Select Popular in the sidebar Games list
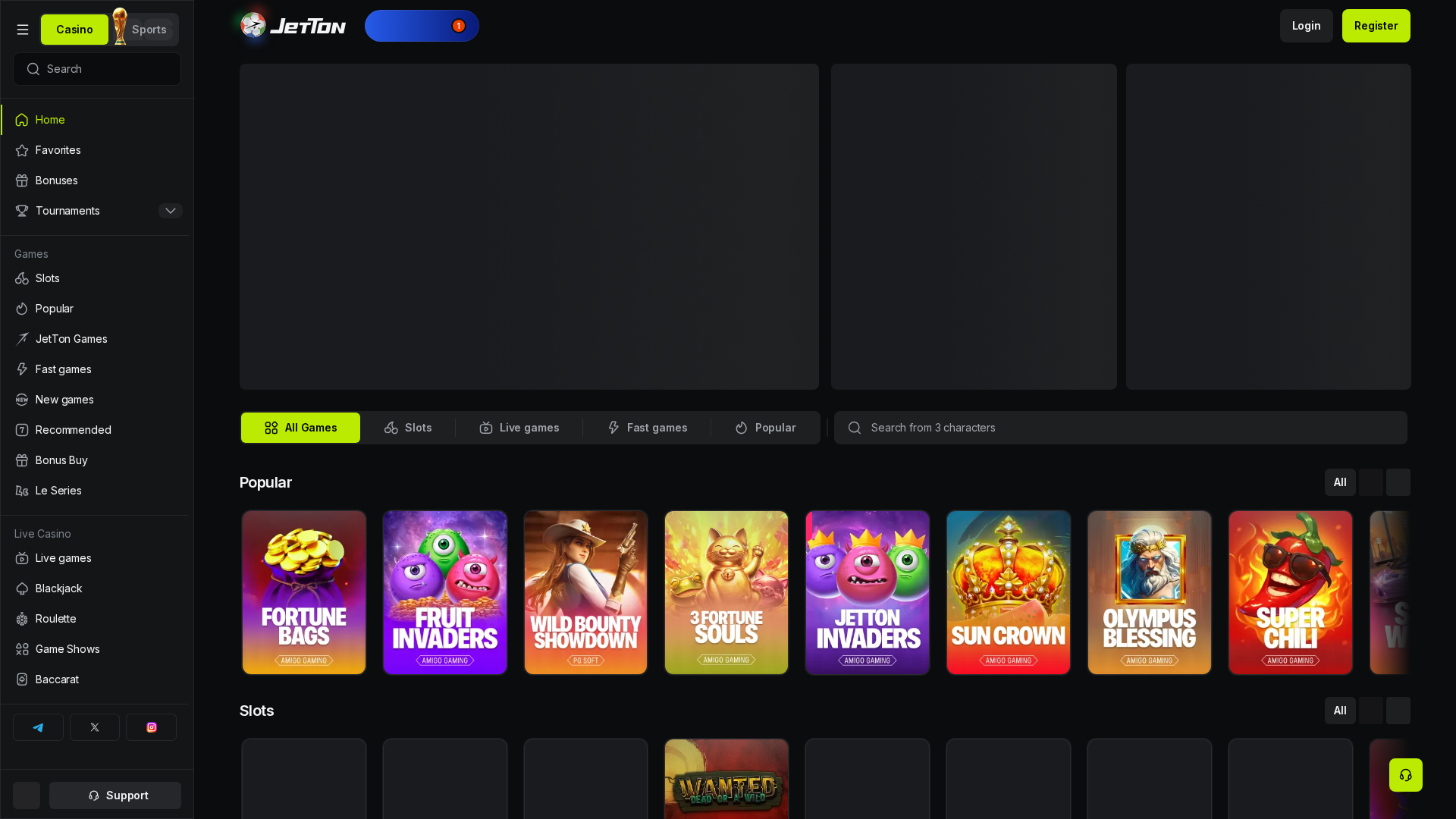This screenshot has width=1456, height=819. (x=96, y=309)
